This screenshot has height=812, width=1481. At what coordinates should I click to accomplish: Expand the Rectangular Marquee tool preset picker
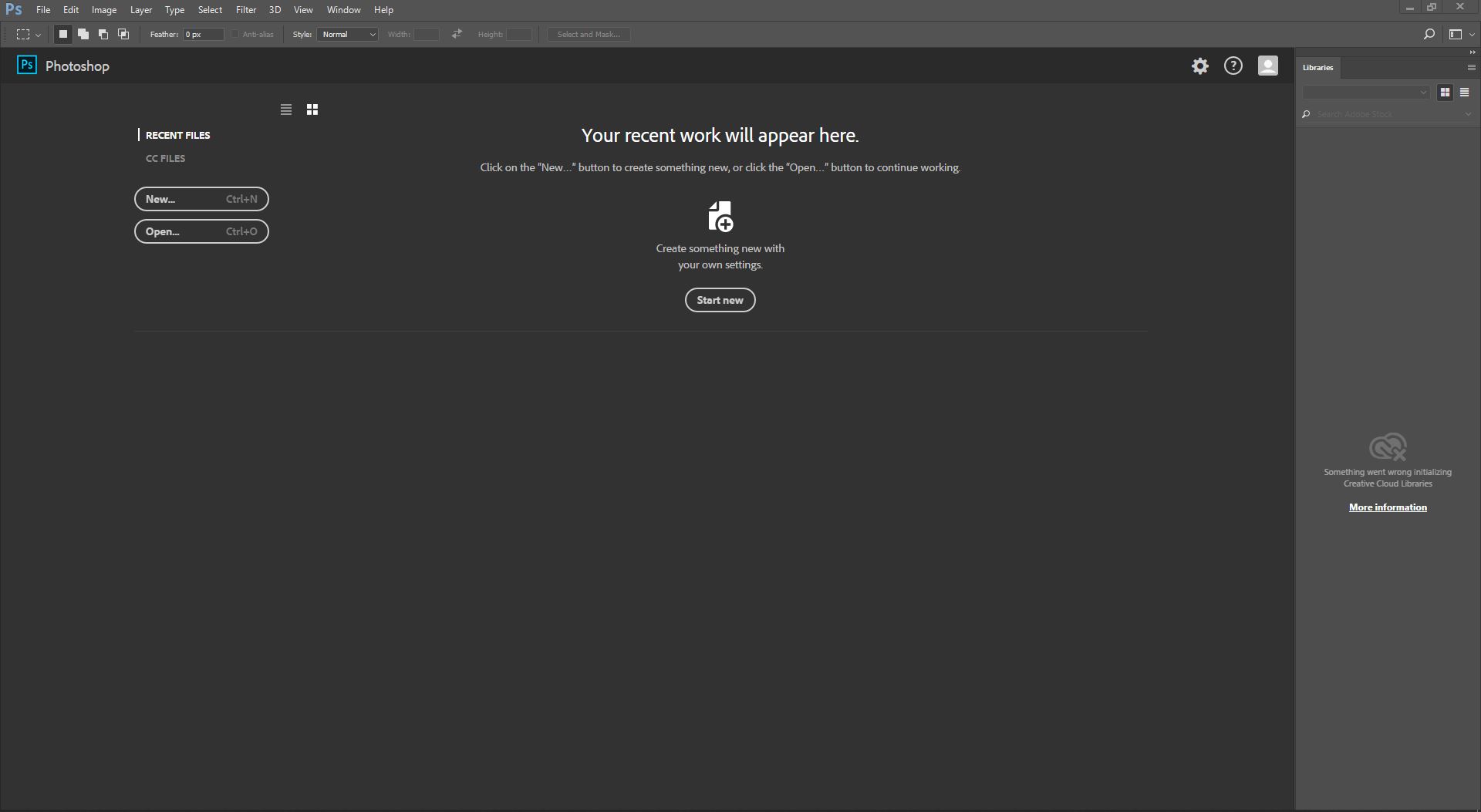click(x=29, y=34)
